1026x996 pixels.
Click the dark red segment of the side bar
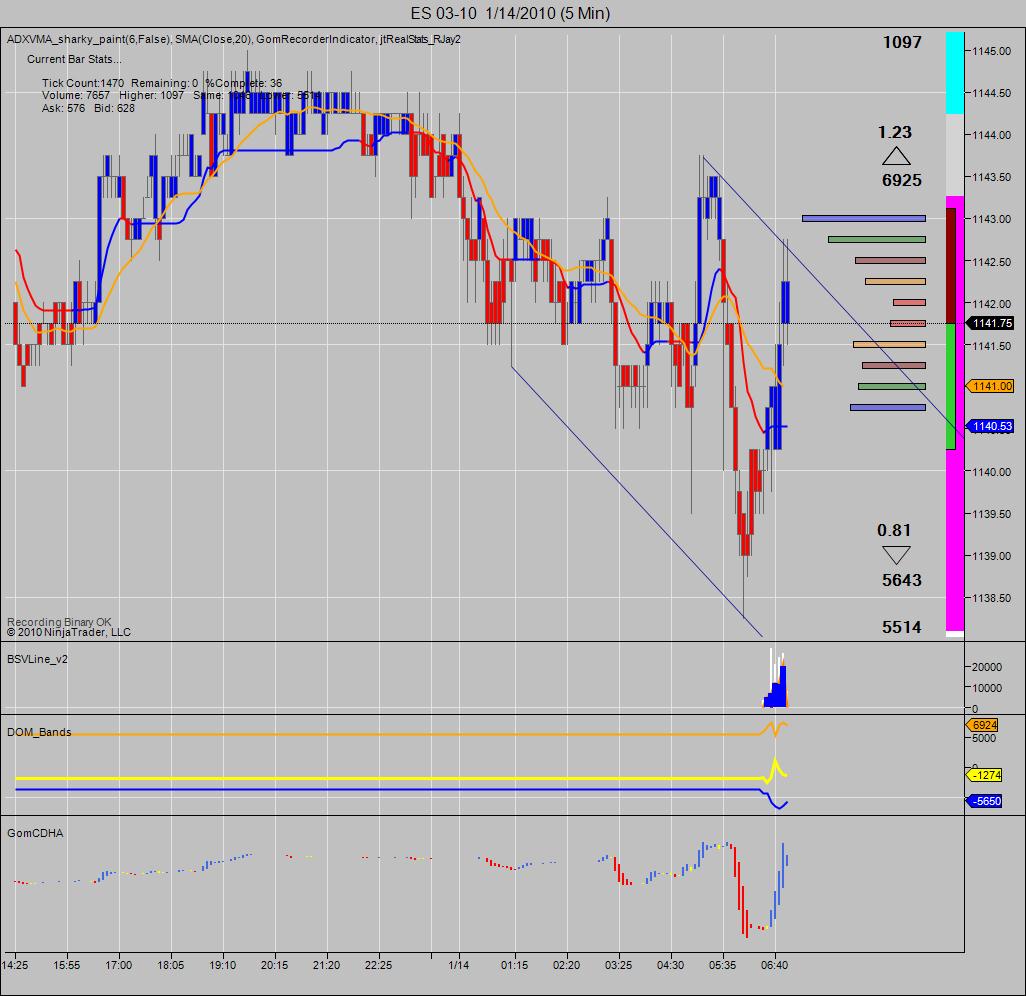951,266
